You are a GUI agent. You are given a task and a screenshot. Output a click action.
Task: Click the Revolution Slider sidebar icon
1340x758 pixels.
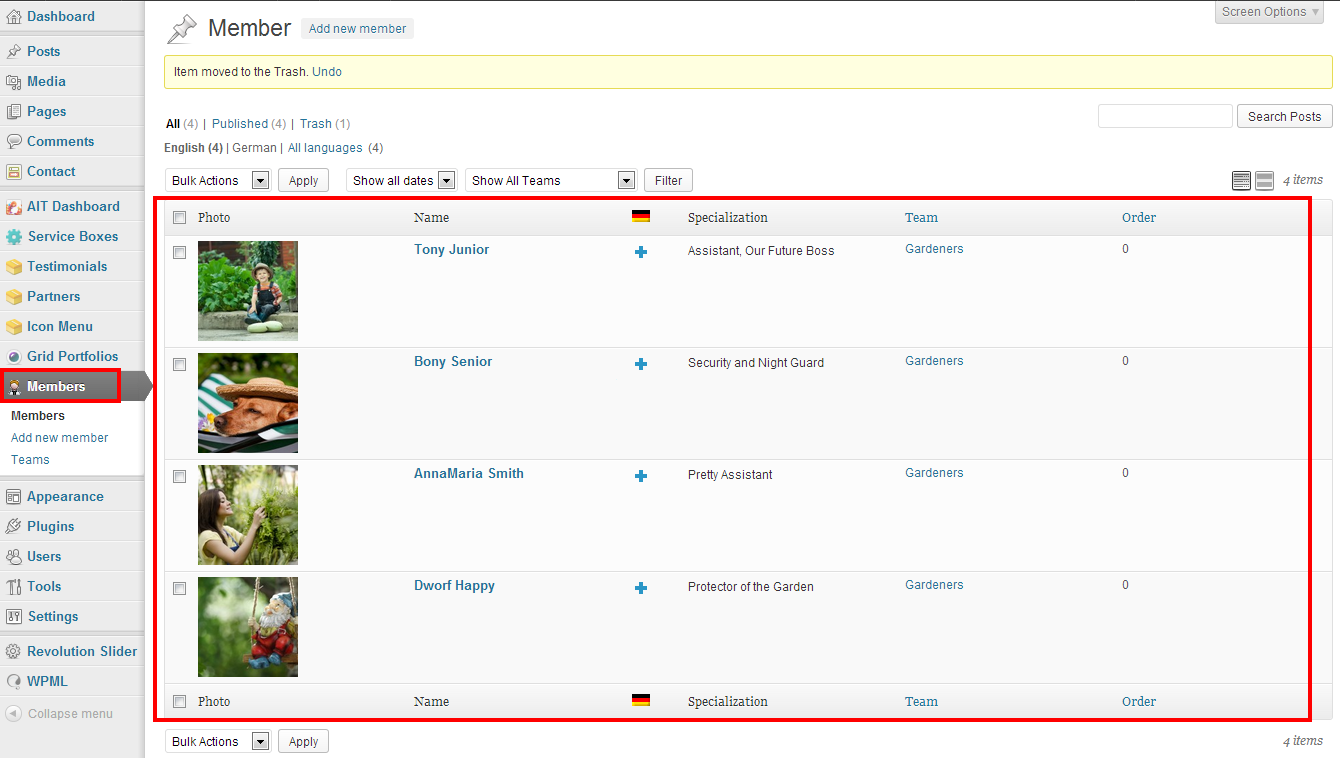tap(14, 651)
